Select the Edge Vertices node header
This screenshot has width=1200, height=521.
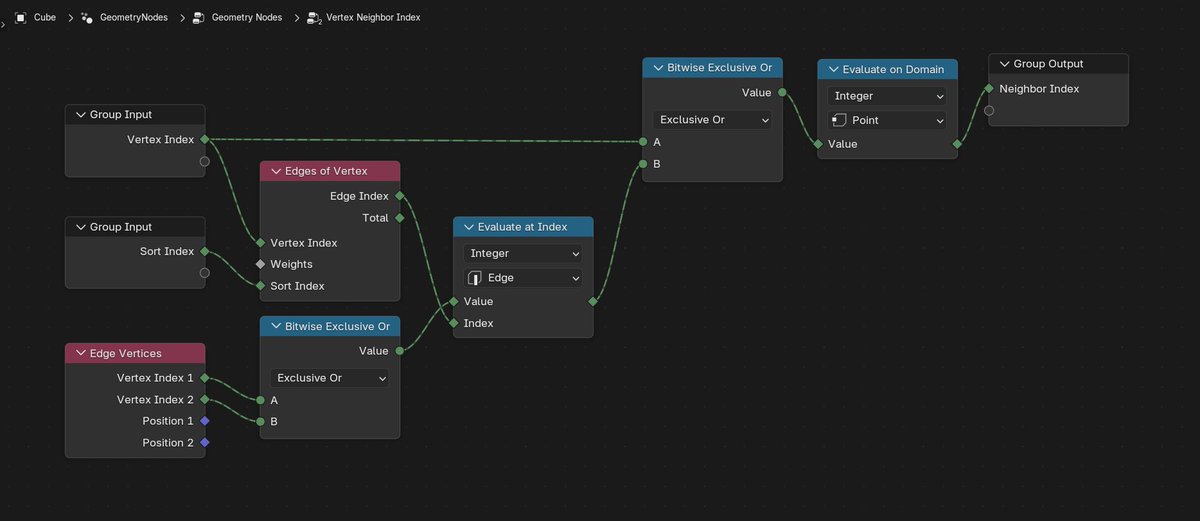point(135,353)
